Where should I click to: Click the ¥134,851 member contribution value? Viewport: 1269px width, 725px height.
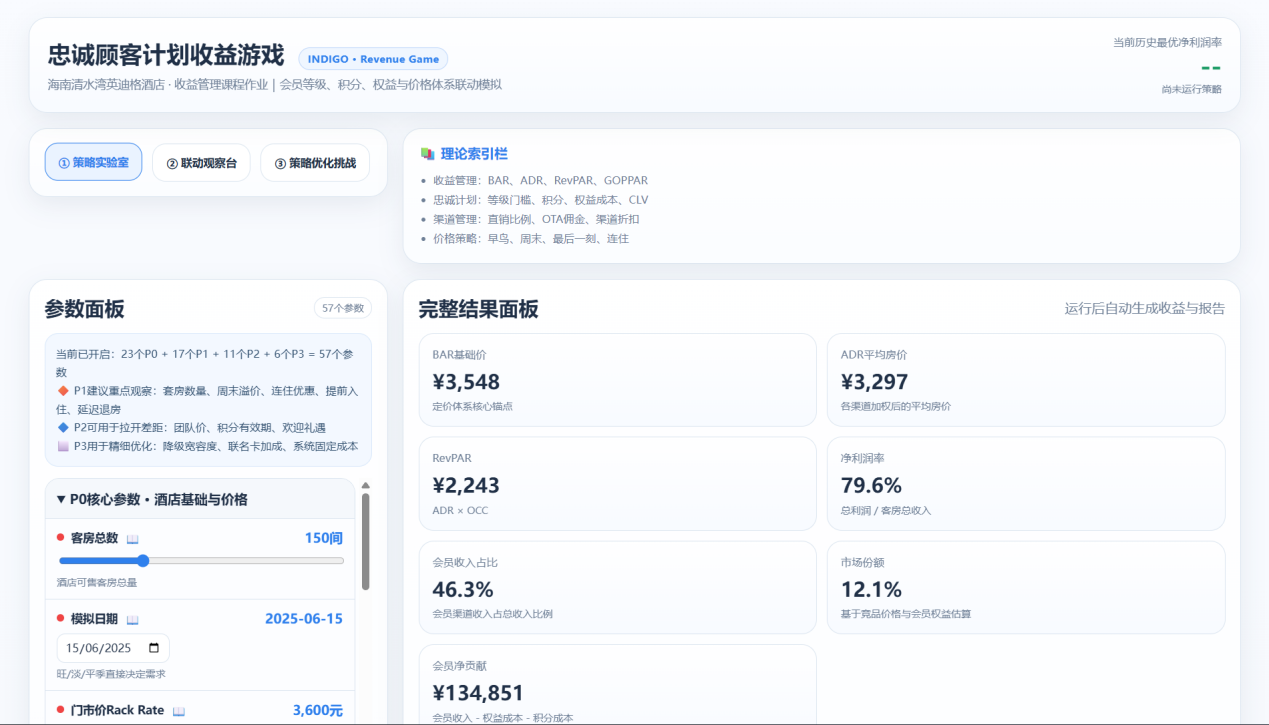[478, 693]
